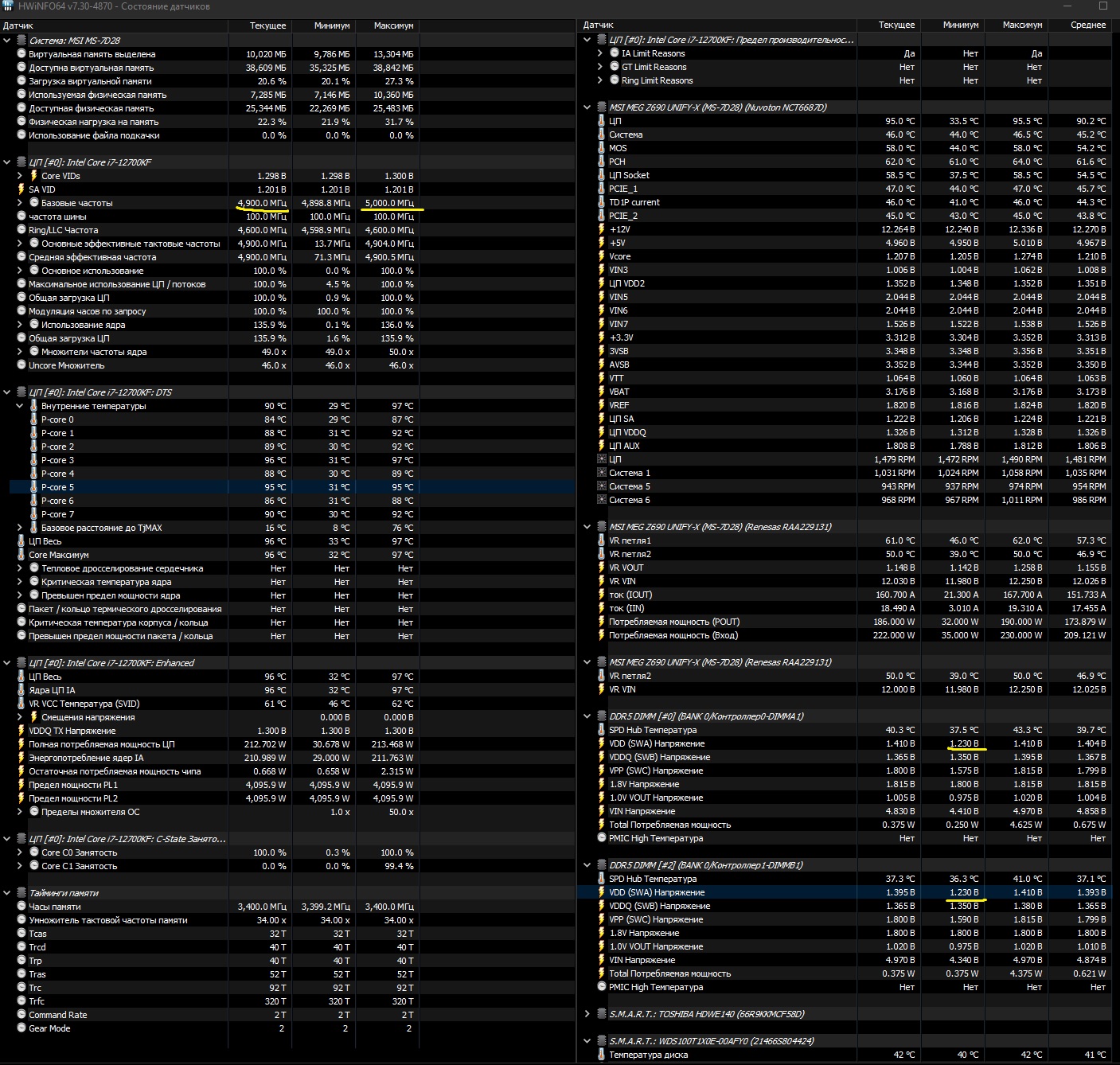Click the lightning icon next to SA VID

click(21, 189)
